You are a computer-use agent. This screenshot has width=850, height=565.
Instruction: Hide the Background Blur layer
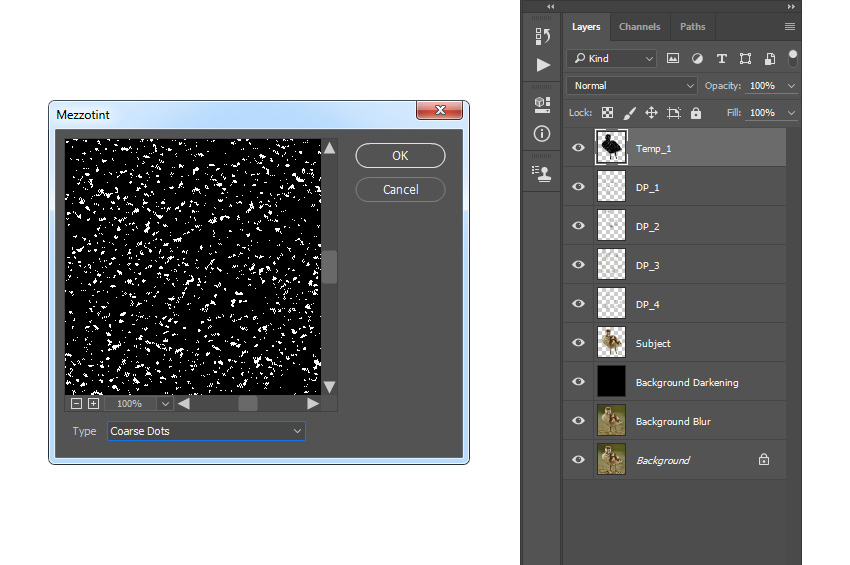click(578, 421)
